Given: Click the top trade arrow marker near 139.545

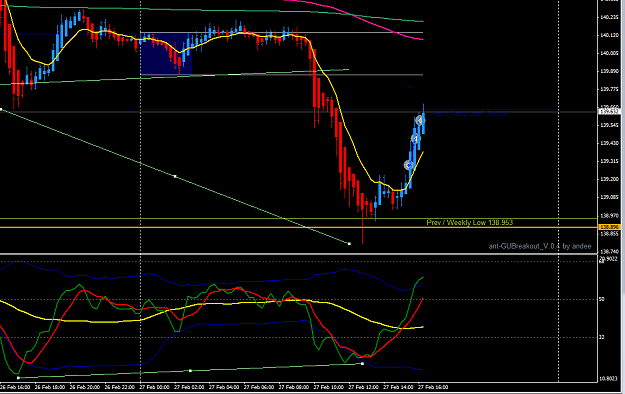Looking at the screenshot, I should [x=420, y=120].
